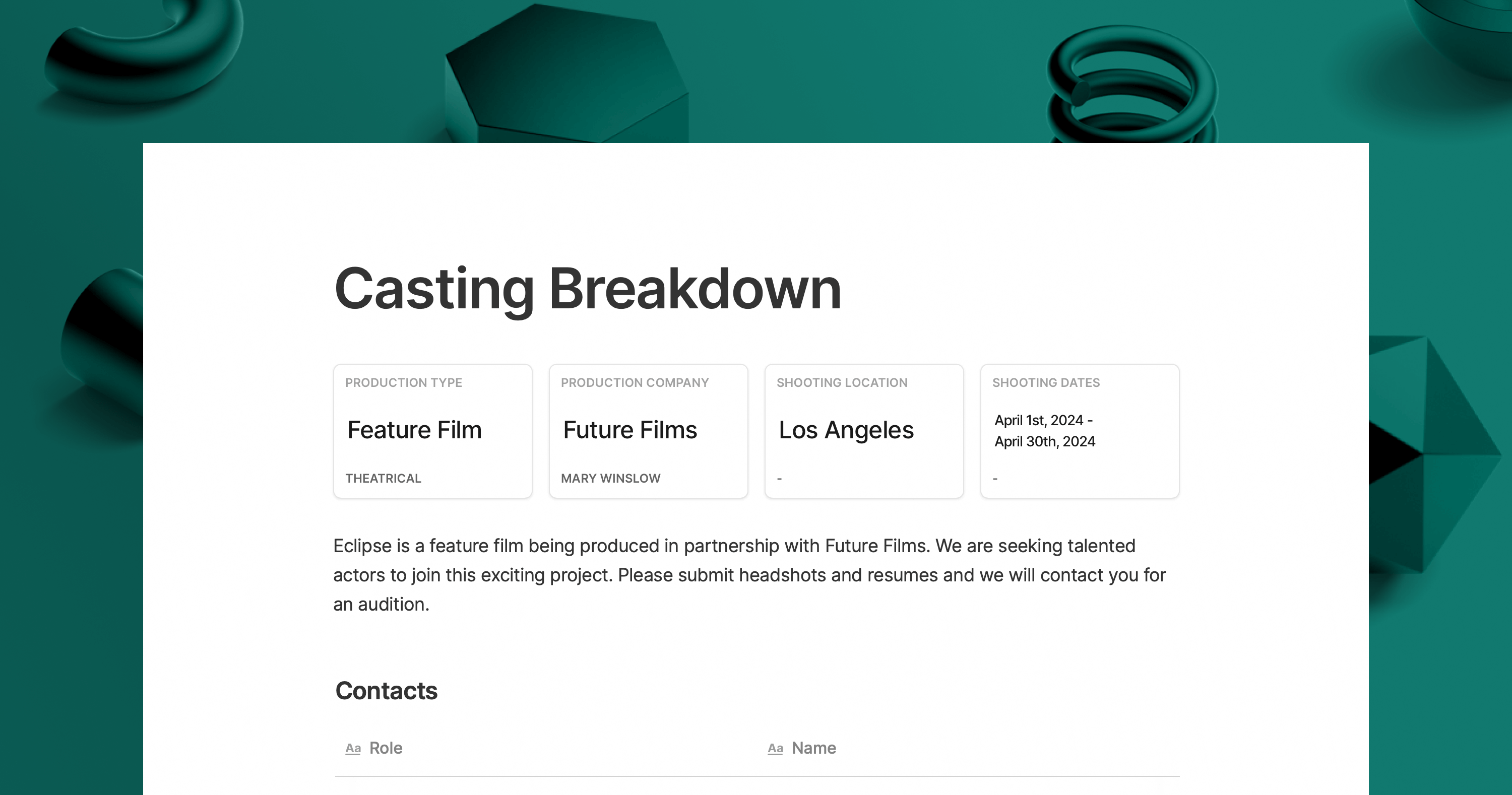This screenshot has height=795, width=1512.
Task: Select the Role column header
Action: (x=386, y=748)
